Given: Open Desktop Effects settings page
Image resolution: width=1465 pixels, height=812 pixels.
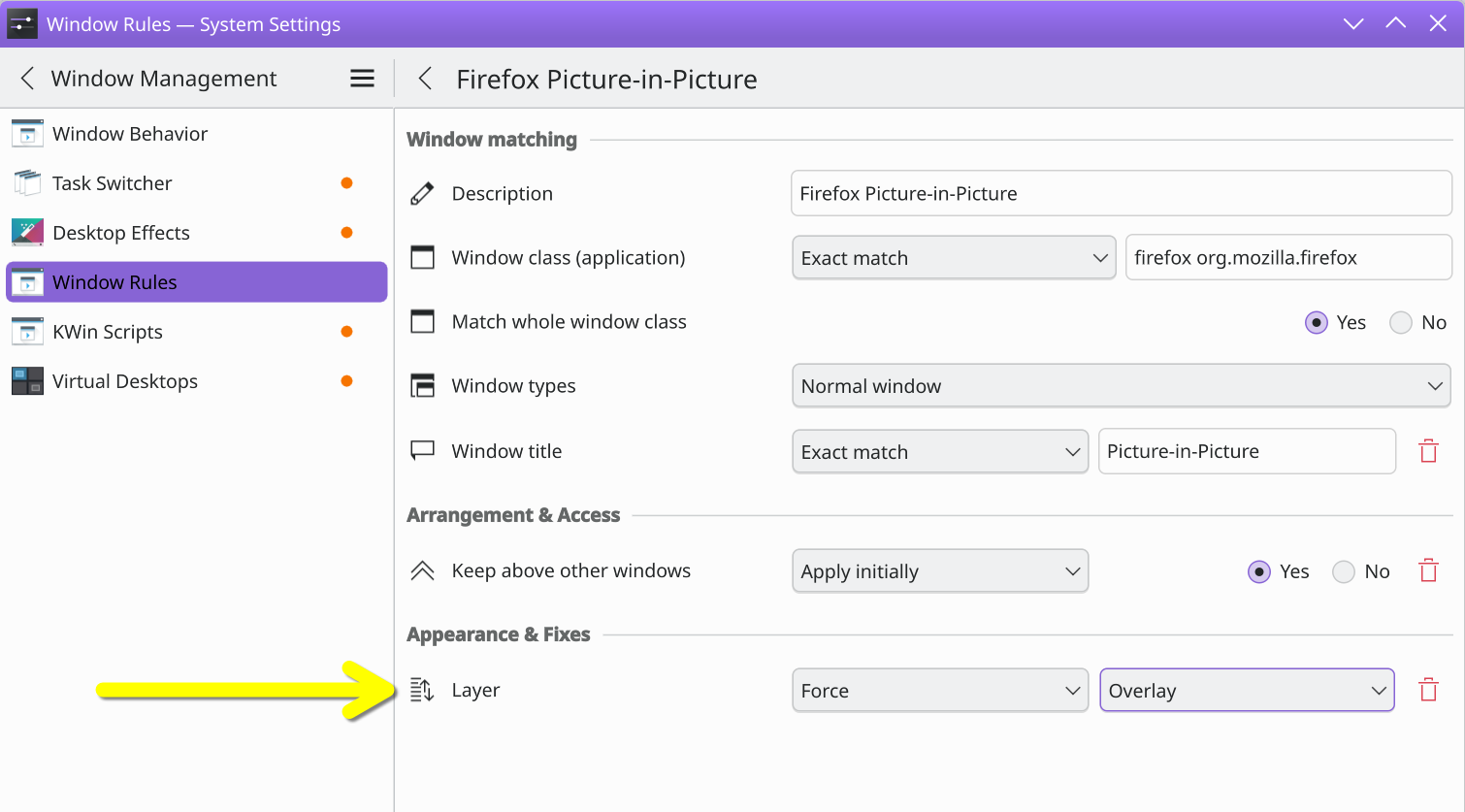Looking at the screenshot, I should point(197,233).
